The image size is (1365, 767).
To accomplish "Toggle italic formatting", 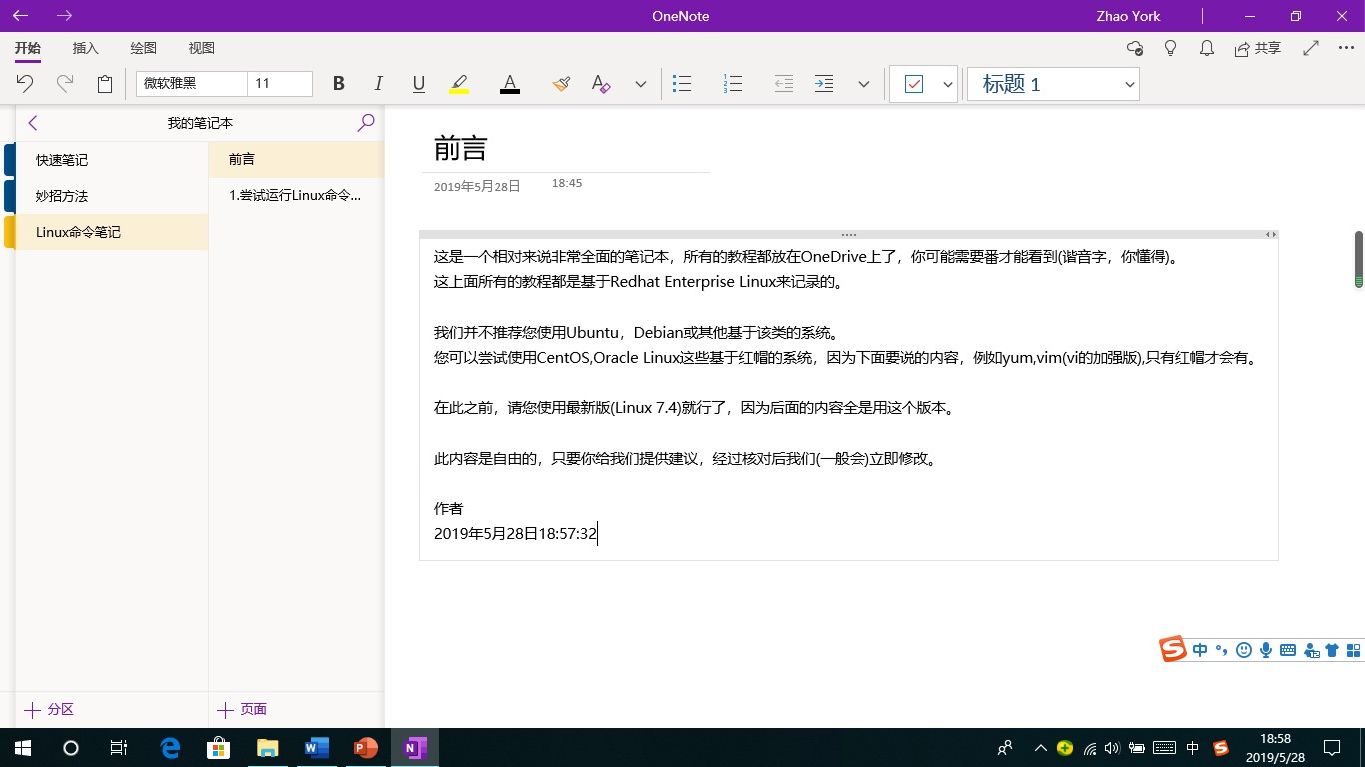I will 378,84.
